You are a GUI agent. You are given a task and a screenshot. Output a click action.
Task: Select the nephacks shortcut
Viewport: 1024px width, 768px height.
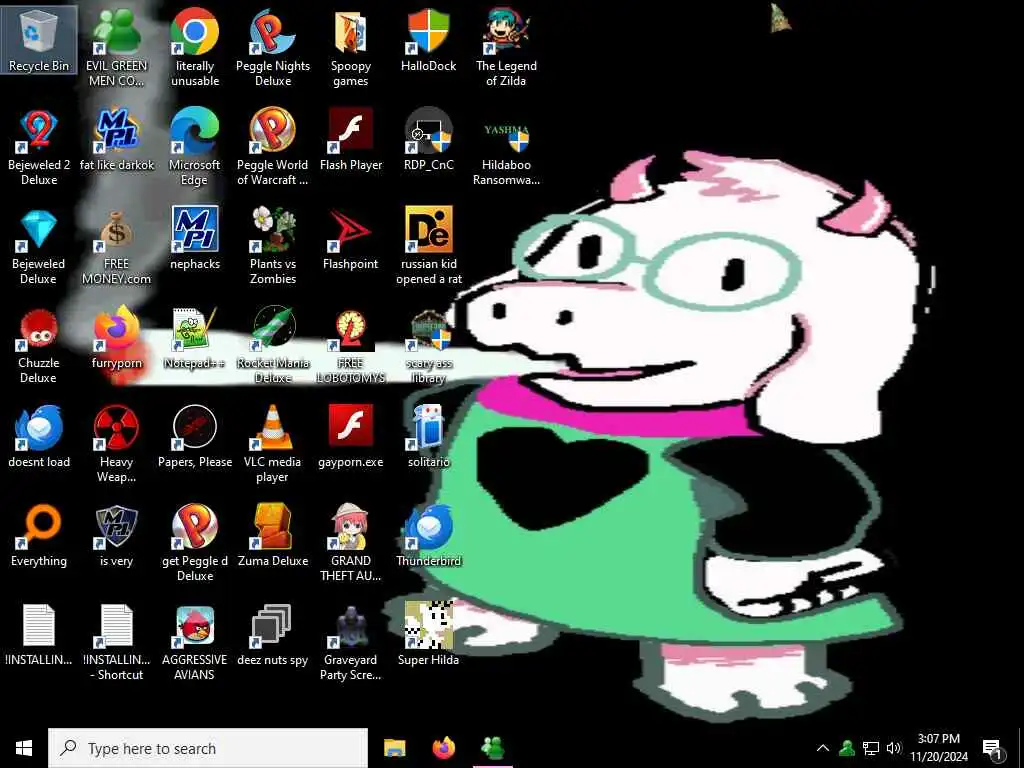point(195,238)
